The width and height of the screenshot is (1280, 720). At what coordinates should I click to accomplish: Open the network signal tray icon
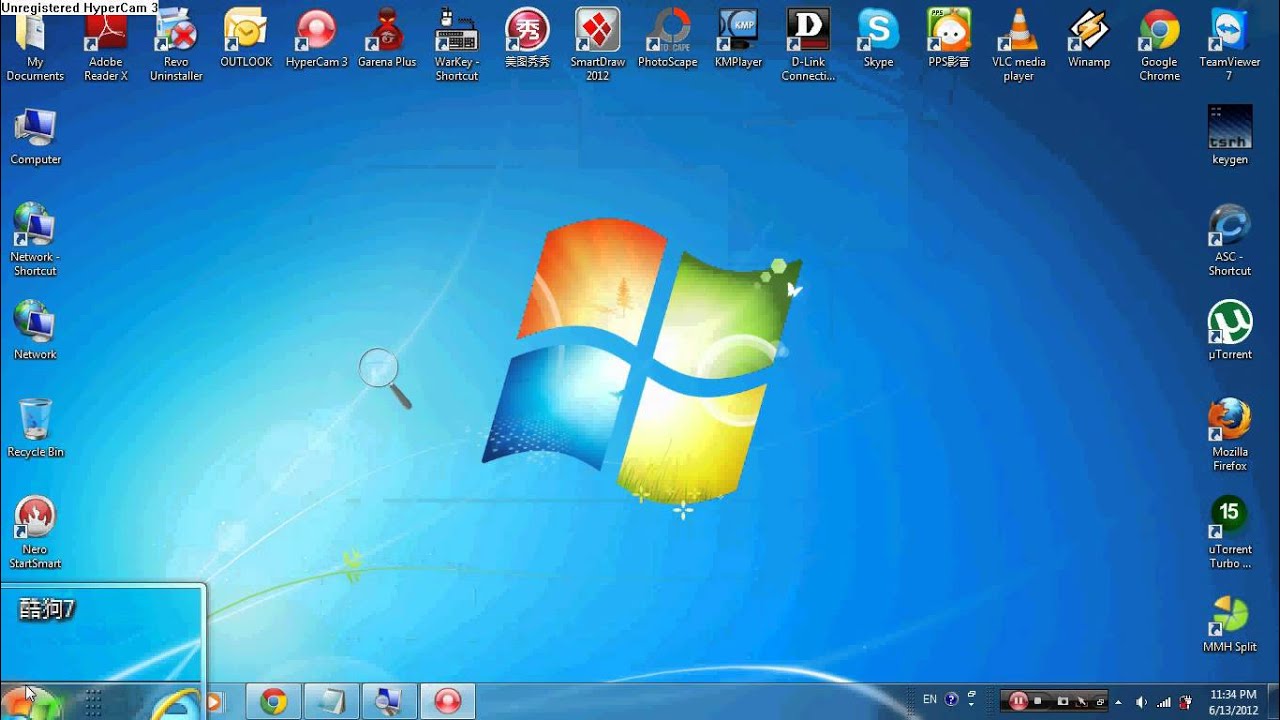1163,702
